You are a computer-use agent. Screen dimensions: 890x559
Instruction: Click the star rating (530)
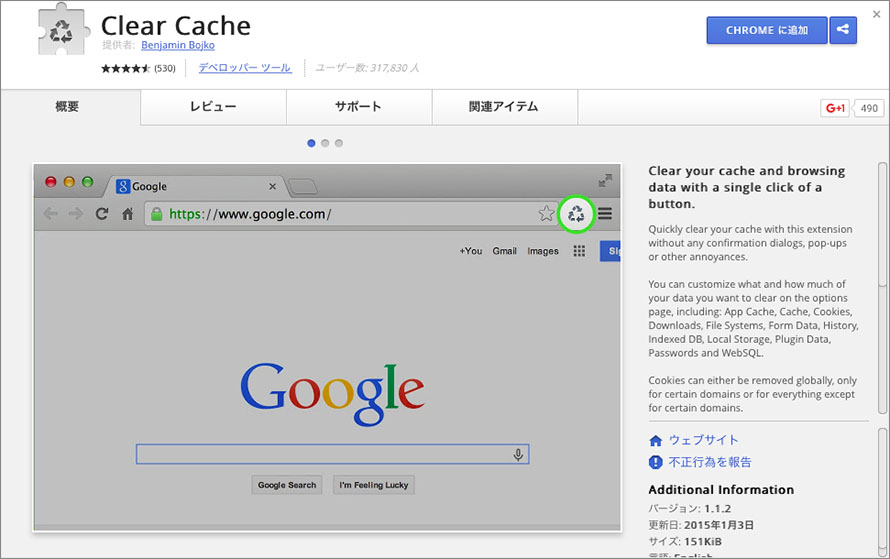(138, 68)
